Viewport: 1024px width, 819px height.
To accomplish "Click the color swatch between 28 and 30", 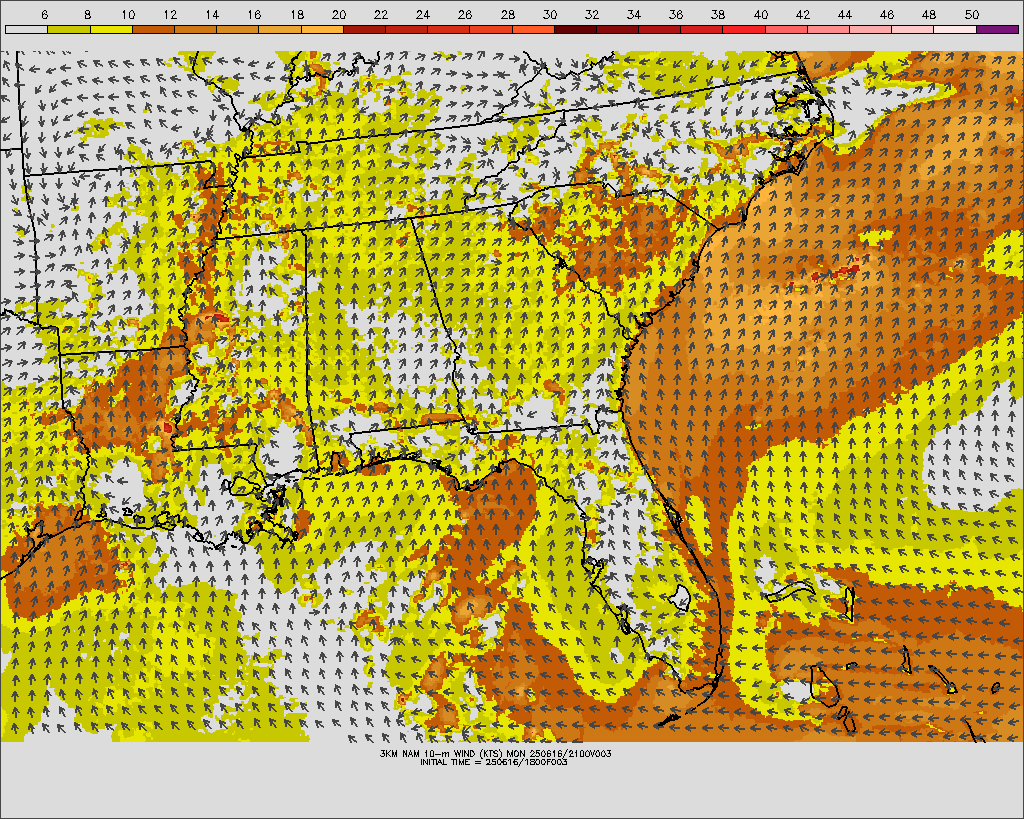I will coord(534,29).
